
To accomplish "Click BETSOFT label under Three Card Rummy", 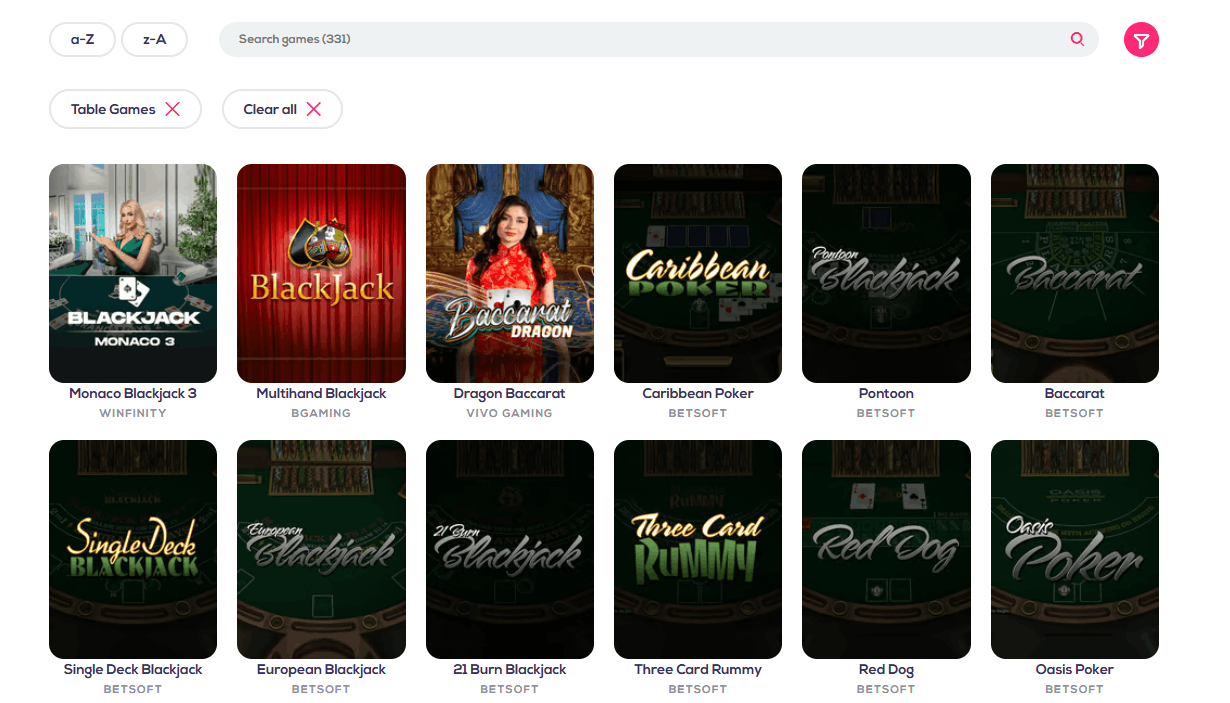I will point(698,689).
